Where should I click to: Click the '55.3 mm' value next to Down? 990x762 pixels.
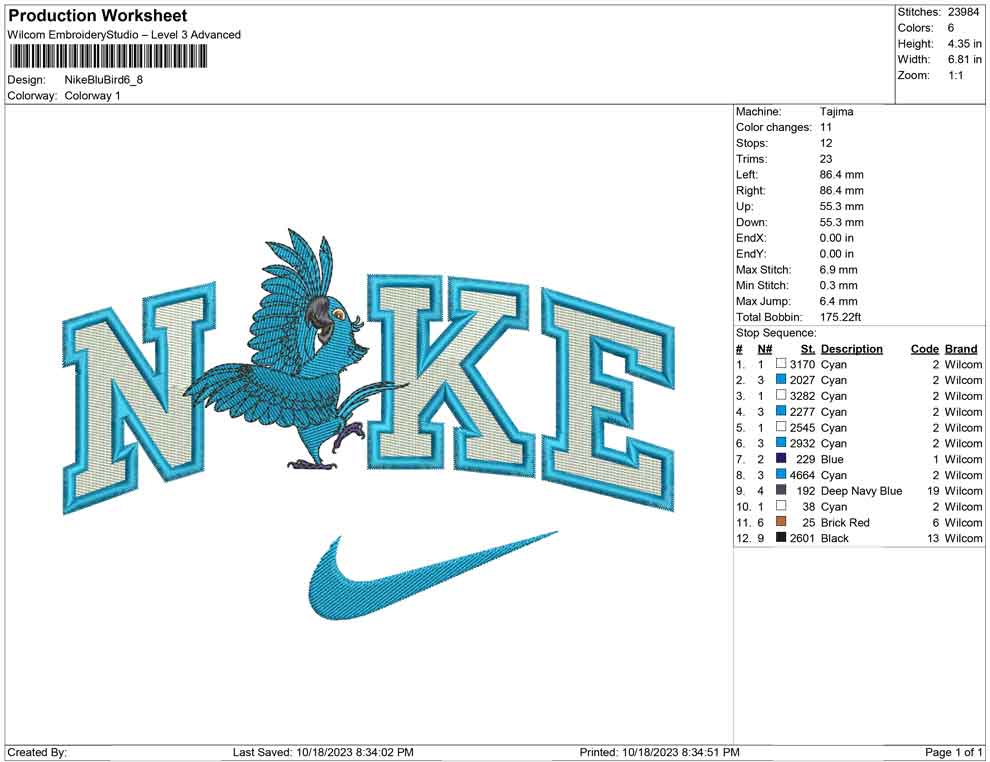click(x=842, y=222)
